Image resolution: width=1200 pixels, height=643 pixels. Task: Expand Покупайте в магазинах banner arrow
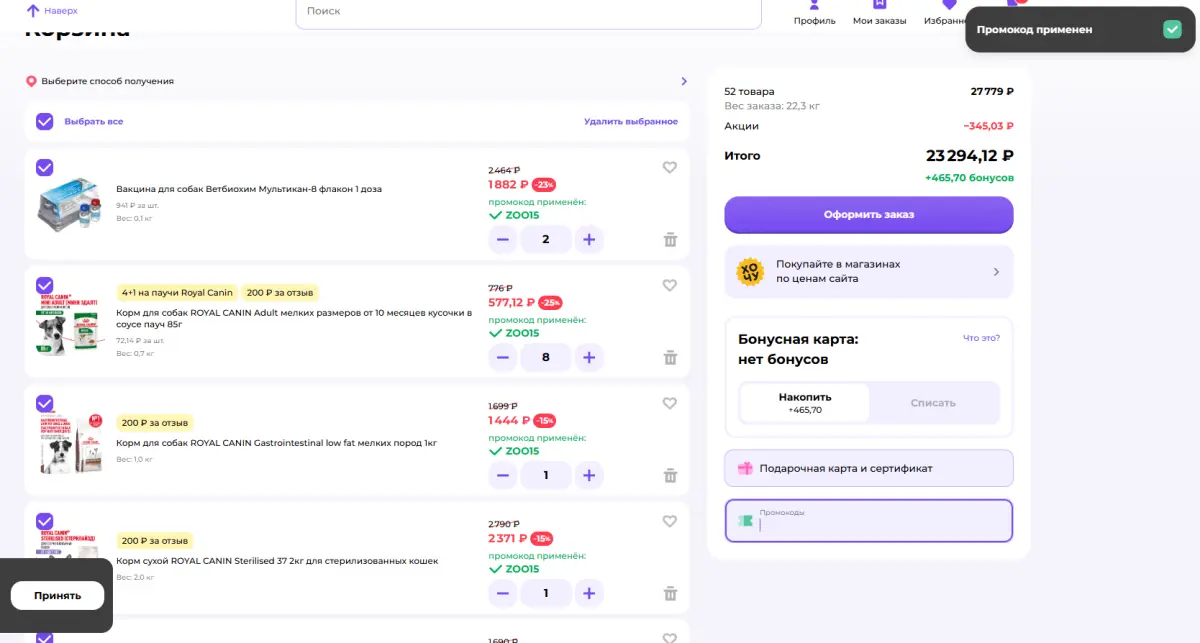(x=996, y=272)
